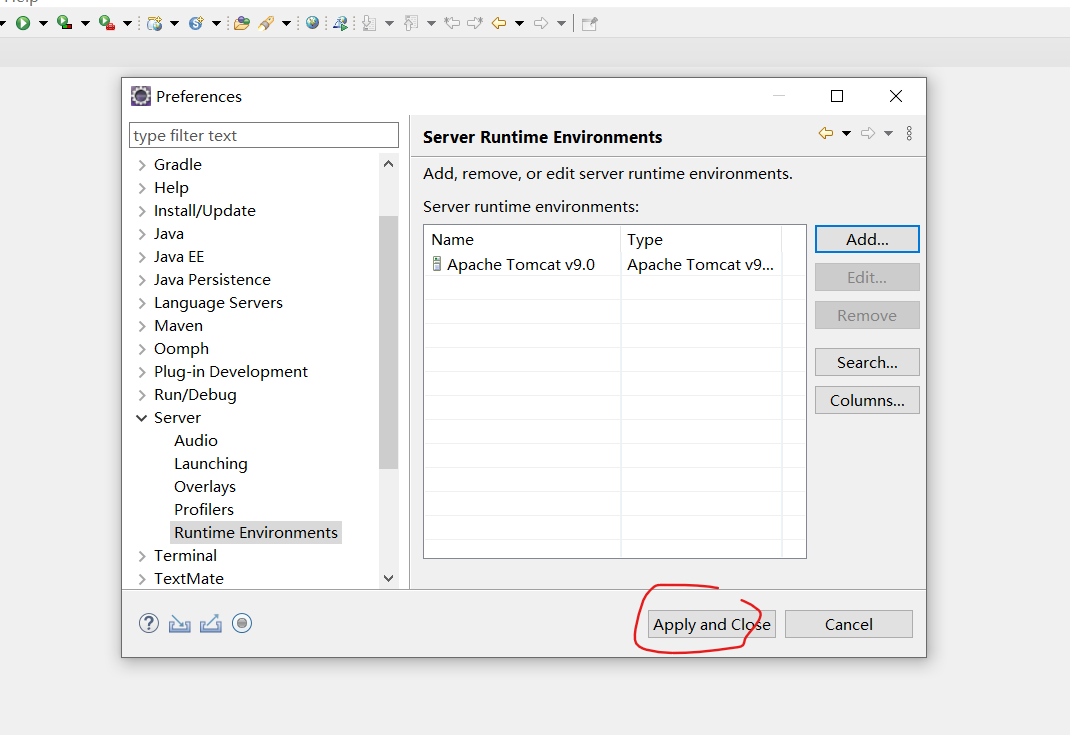Click the Run External Tools icon

coord(106,23)
